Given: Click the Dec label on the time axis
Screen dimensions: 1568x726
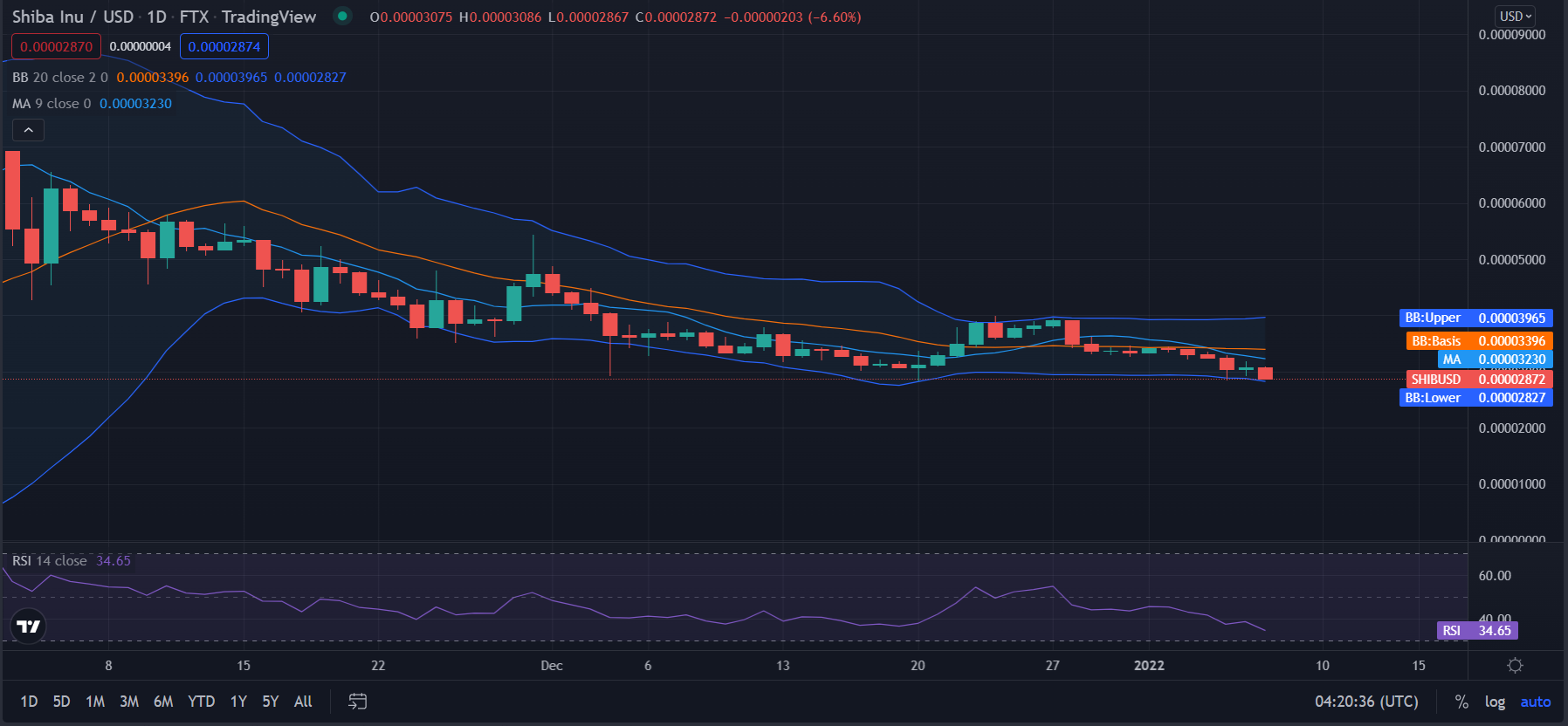Looking at the screenshot, I should pyautogui.click(x=552, y=666).
